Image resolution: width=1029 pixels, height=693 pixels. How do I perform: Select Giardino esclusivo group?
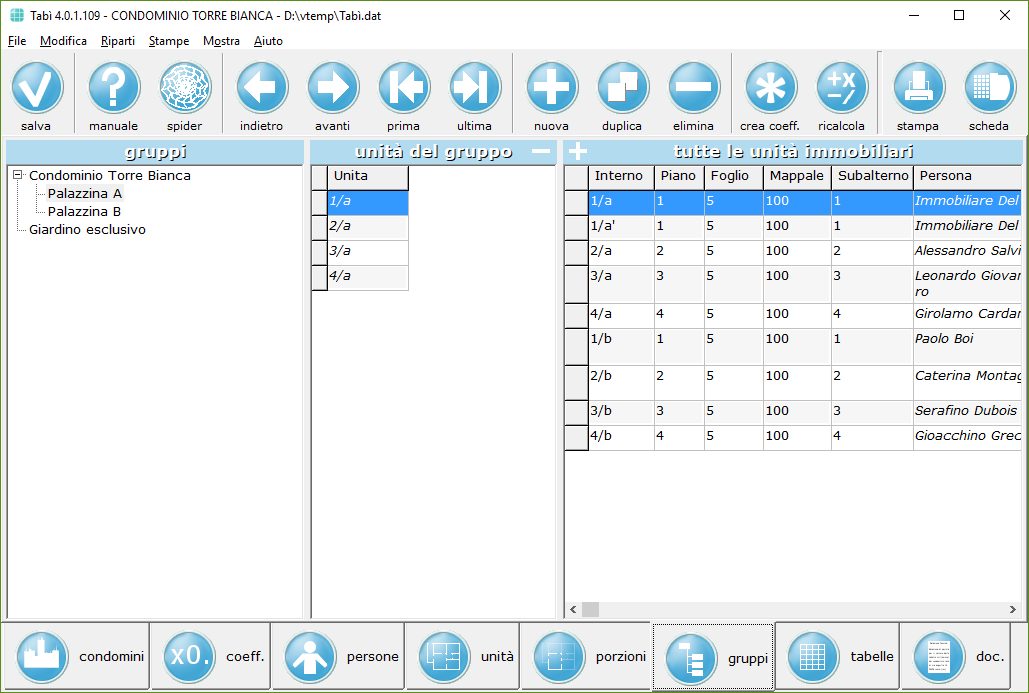point(87,229)
